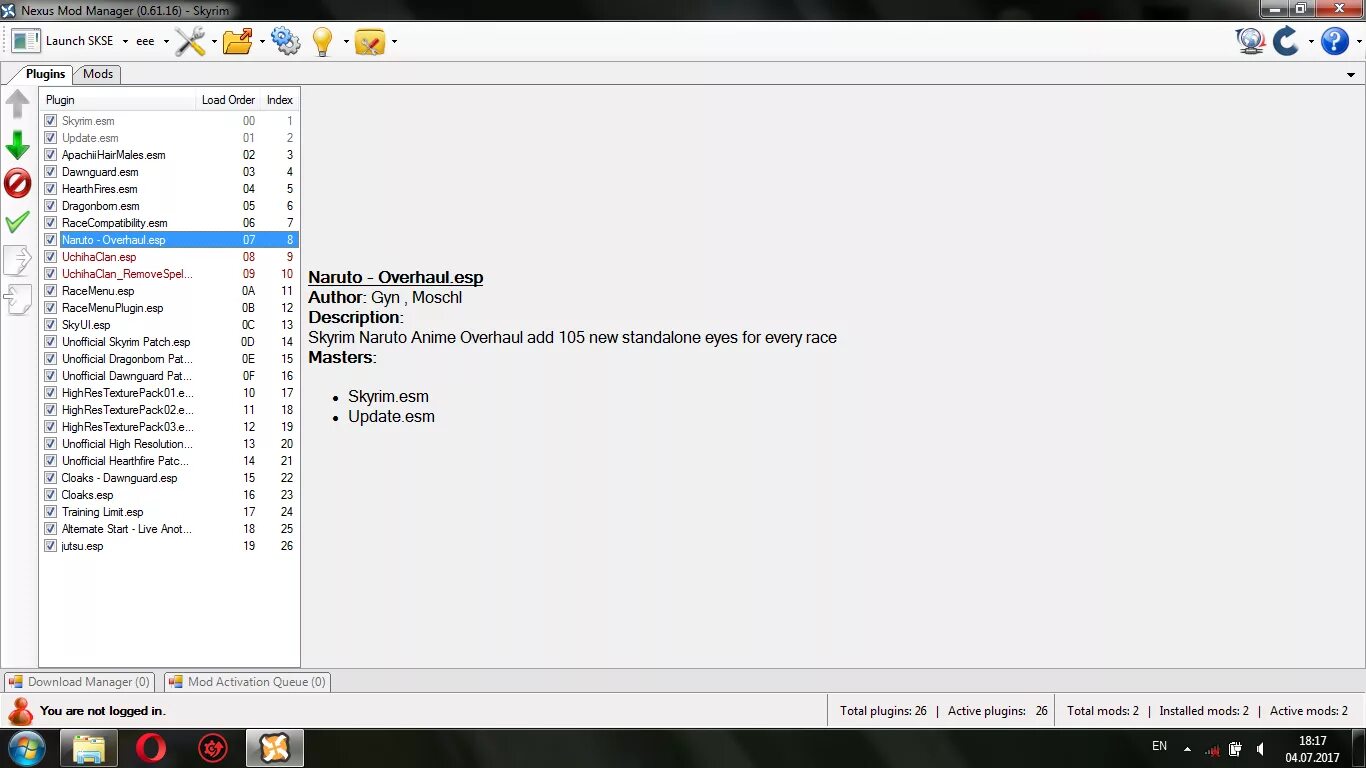Click the blue refresh update icon
The height and width of the screenshot is (768, 1366).
[1286, 41]
